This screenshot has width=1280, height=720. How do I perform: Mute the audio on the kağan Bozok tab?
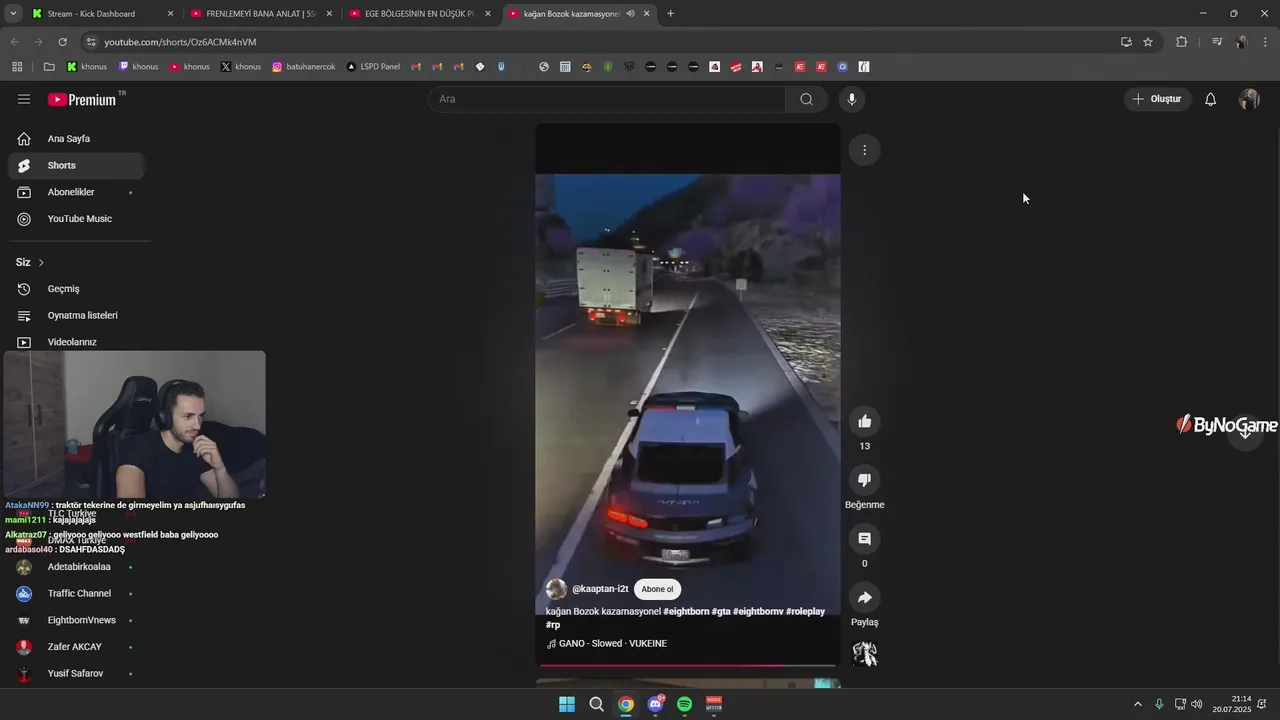pyautogui.click(x=630, y=14)
